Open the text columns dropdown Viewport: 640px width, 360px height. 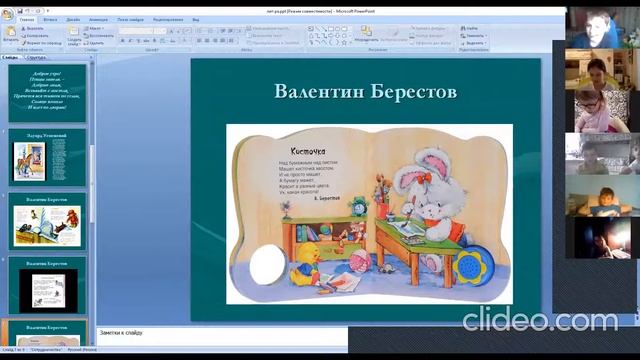(232, 41)
